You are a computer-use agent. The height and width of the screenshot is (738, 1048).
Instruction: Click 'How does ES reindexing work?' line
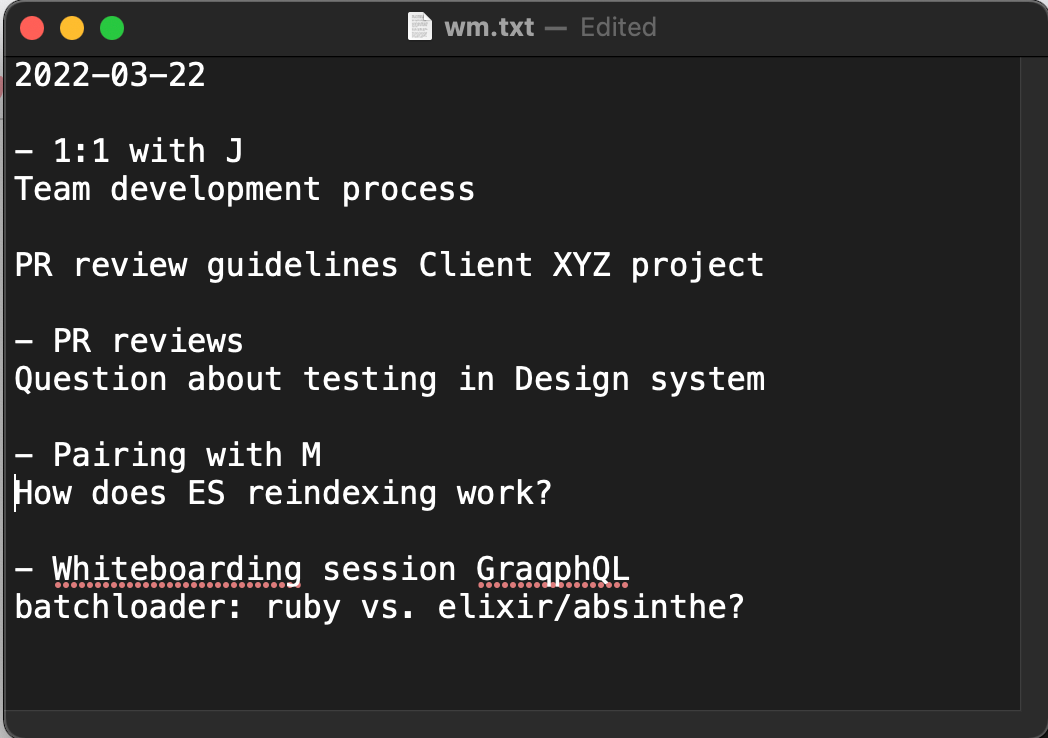pyautogui.click(x=283, y=493)
